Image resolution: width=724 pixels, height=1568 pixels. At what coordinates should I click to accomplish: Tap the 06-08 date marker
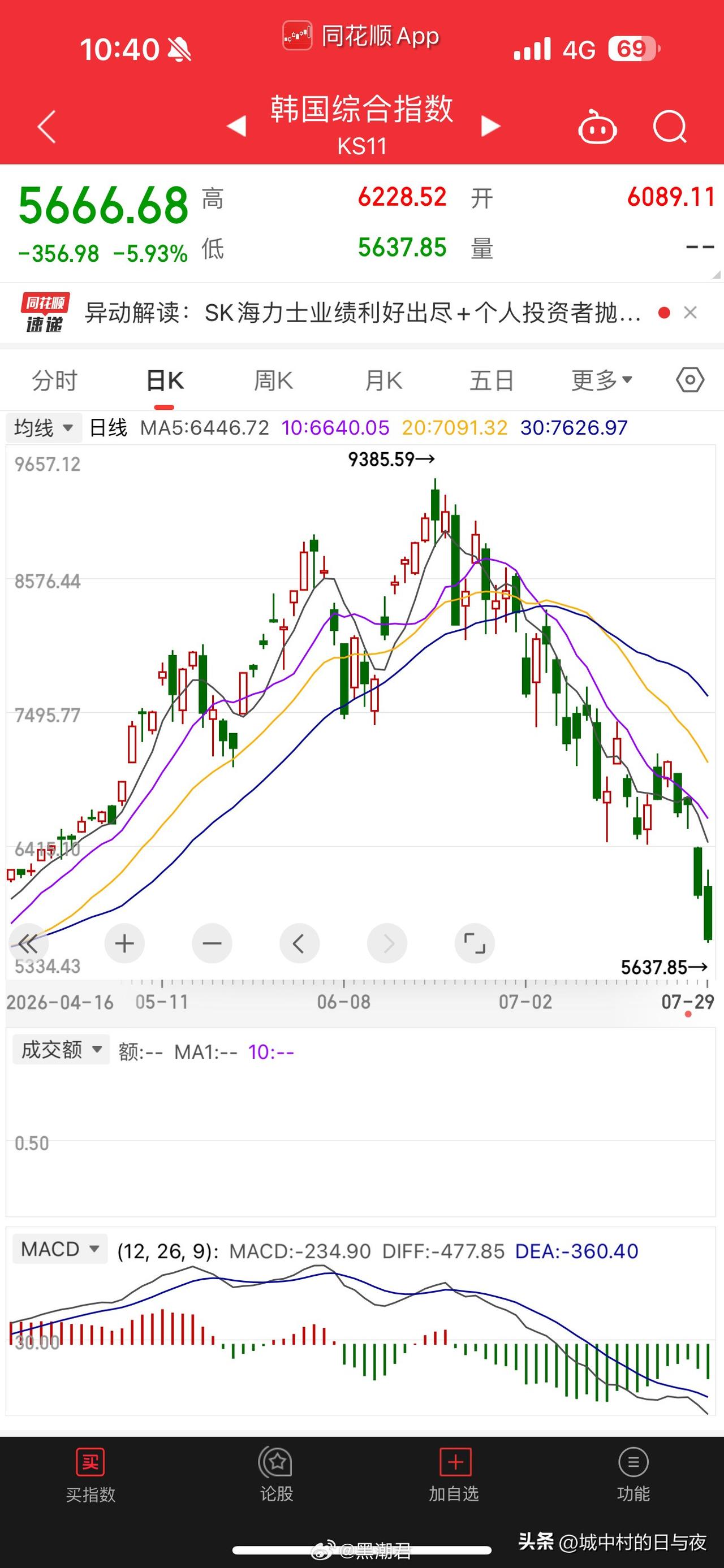(x=343, y=1001)
